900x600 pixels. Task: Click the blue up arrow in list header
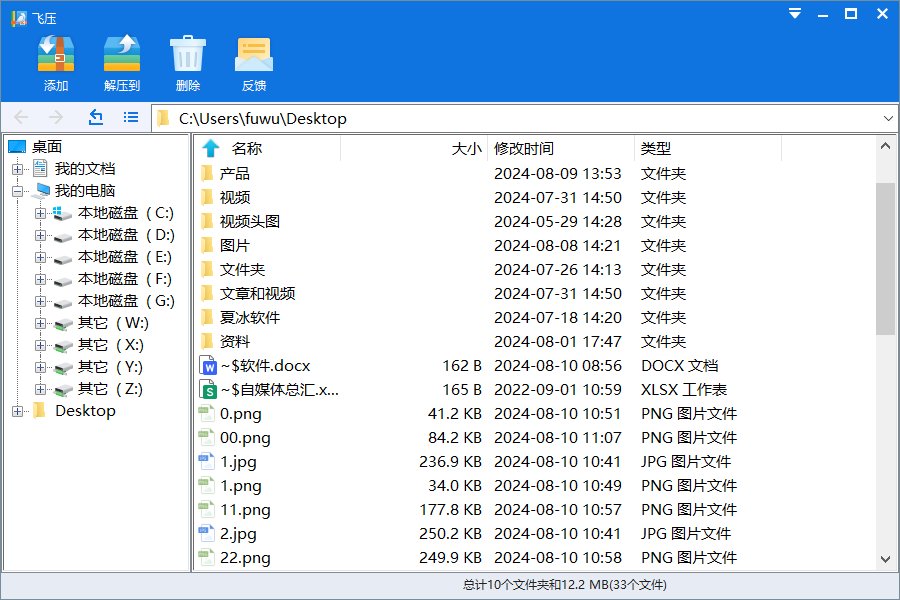coord(211,148)
